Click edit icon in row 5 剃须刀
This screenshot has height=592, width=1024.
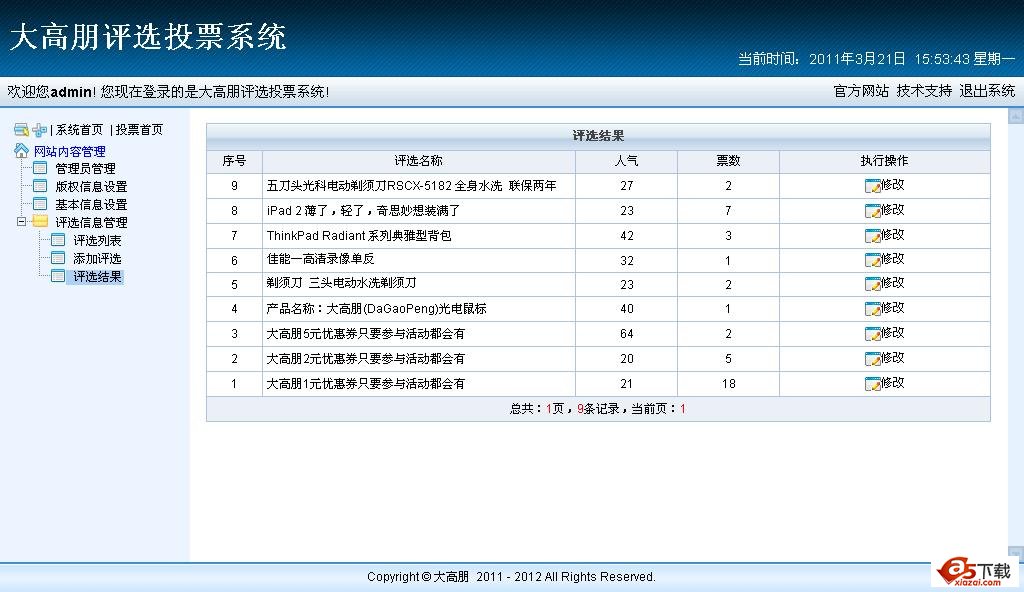pyautogui.click(x=872, y=284)
